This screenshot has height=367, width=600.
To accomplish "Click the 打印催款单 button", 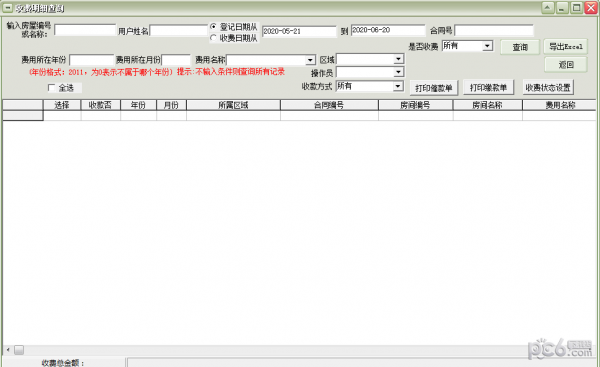I will (x=434, y=88).
